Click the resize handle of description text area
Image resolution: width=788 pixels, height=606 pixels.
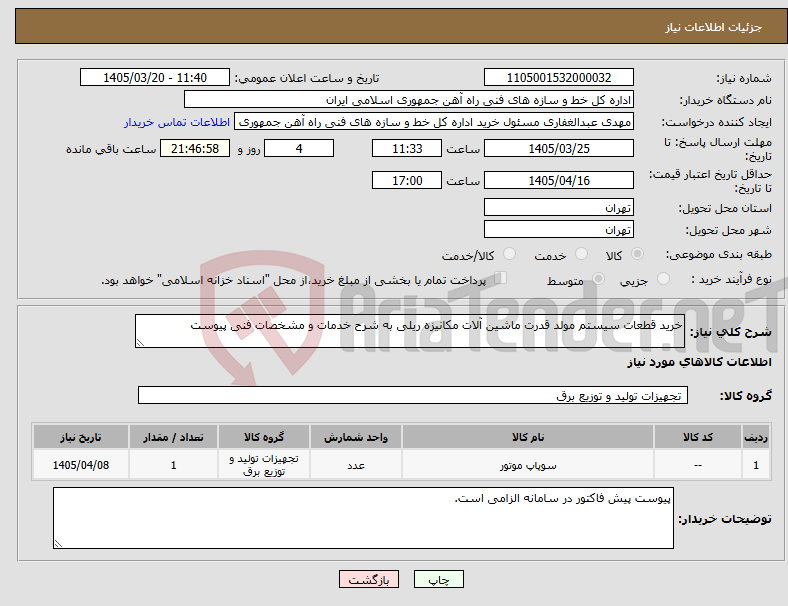[x=140, y=343]
